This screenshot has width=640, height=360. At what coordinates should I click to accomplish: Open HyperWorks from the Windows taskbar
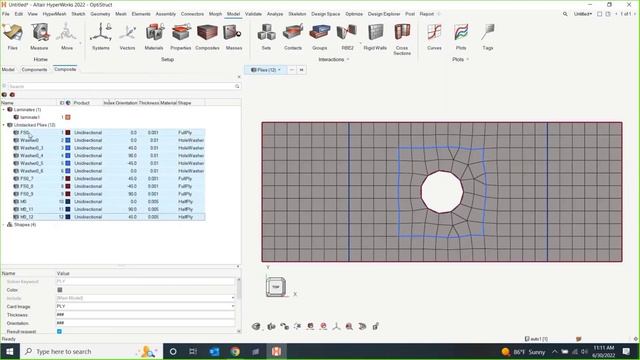[x=276, y=351]
